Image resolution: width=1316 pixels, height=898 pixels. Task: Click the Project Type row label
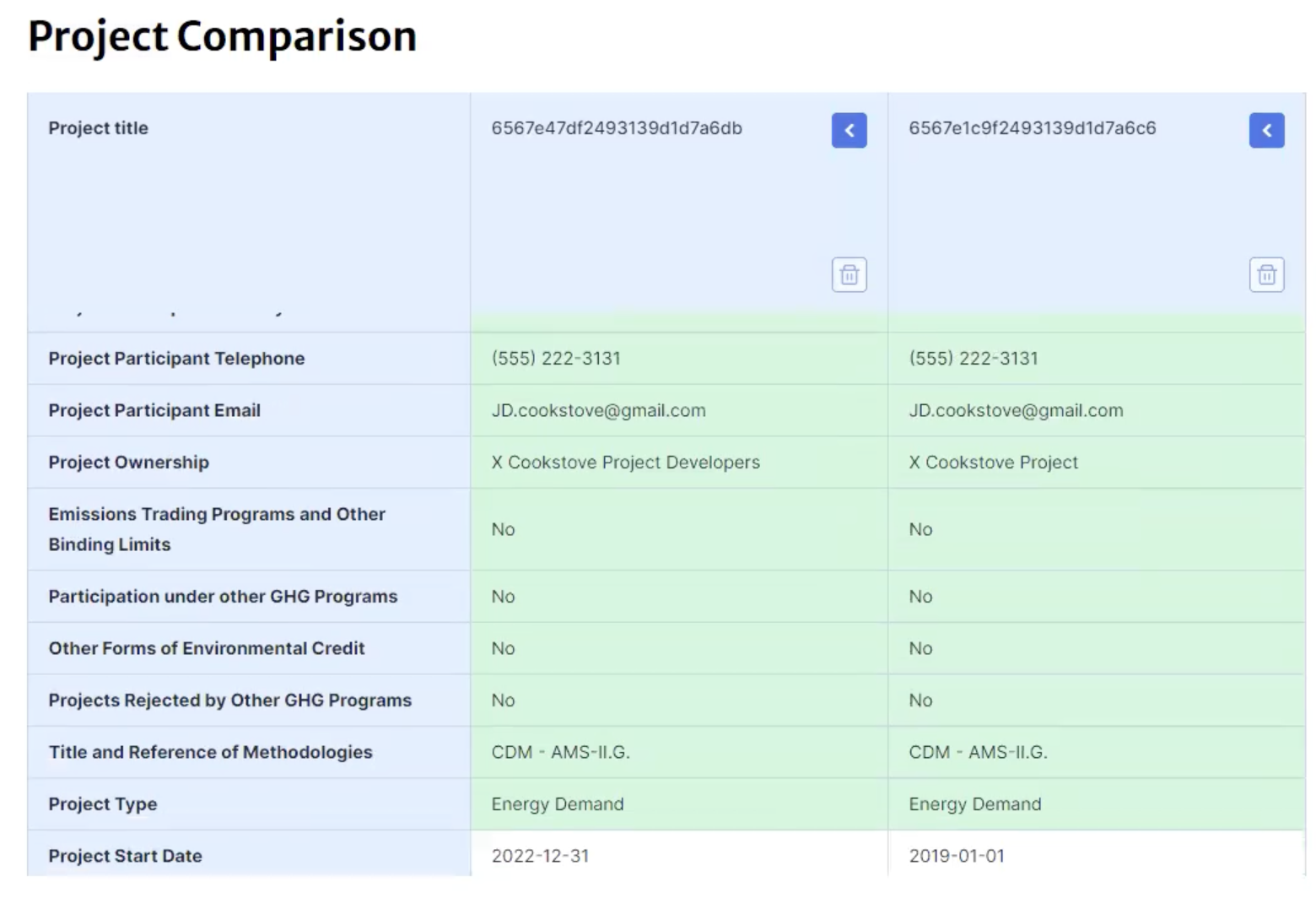[x=103, y=804]
